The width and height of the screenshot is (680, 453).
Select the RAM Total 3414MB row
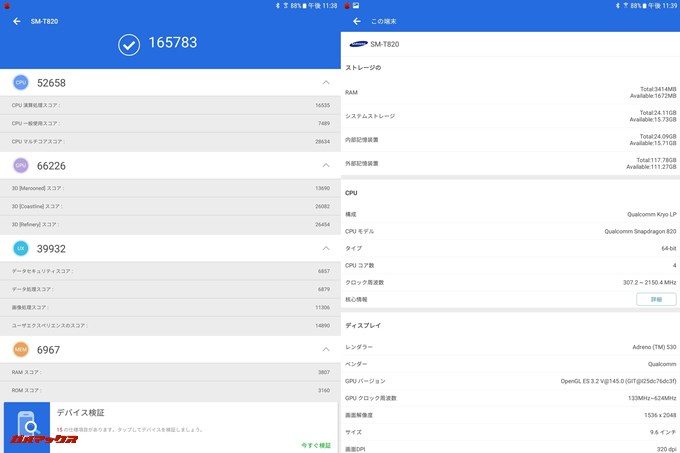click(510, 92)
